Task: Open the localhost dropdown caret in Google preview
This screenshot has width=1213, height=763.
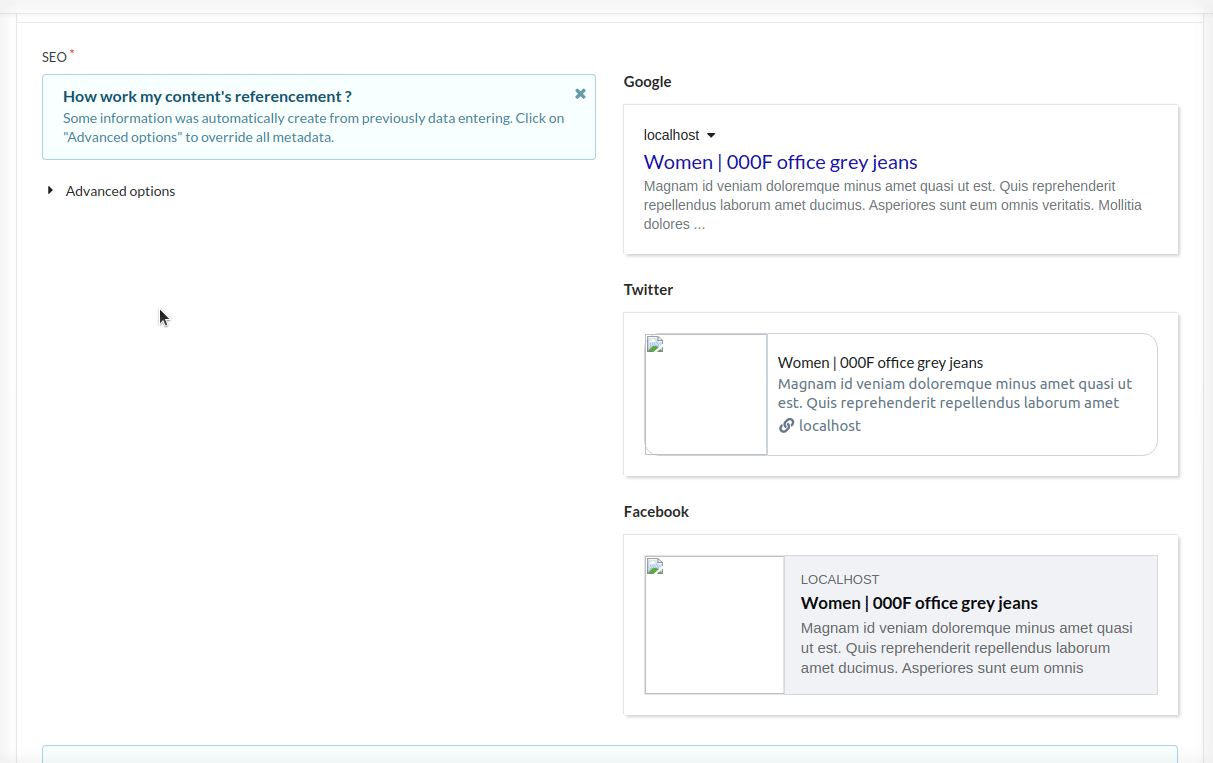Action: (x=711, y=135)
